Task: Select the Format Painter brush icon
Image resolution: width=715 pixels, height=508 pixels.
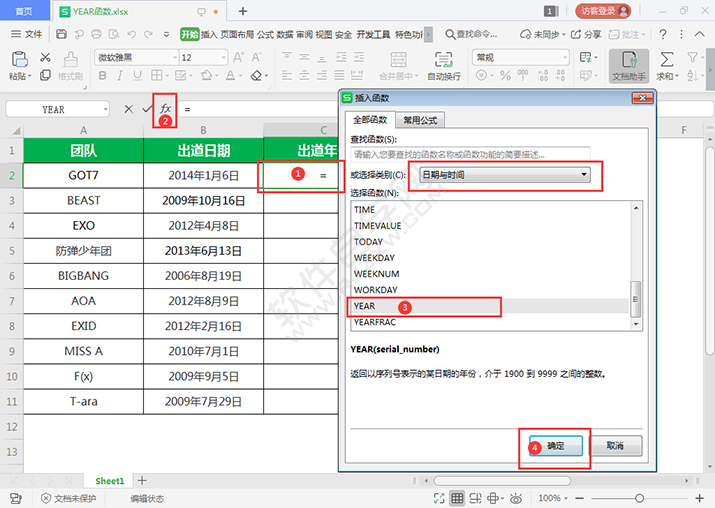Action: click(x=70, y=59)
